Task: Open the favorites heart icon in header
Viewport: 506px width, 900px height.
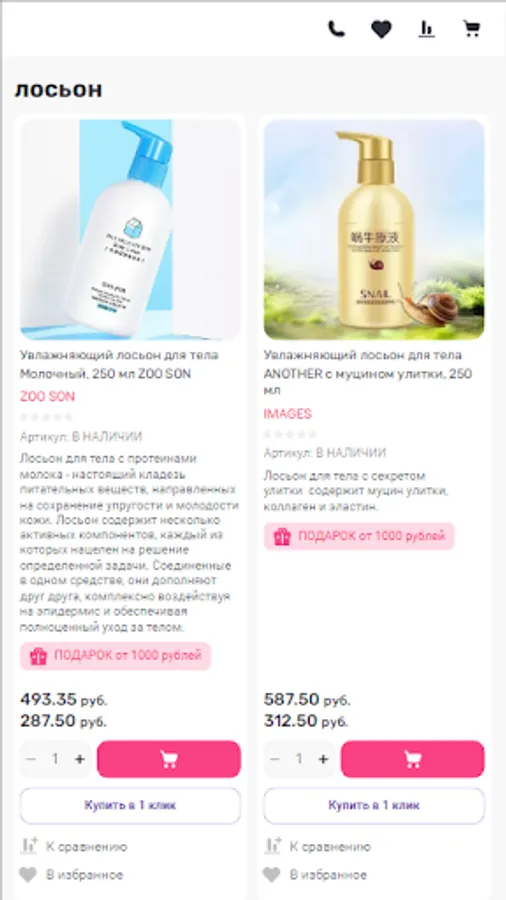Action: pos(382,29)
